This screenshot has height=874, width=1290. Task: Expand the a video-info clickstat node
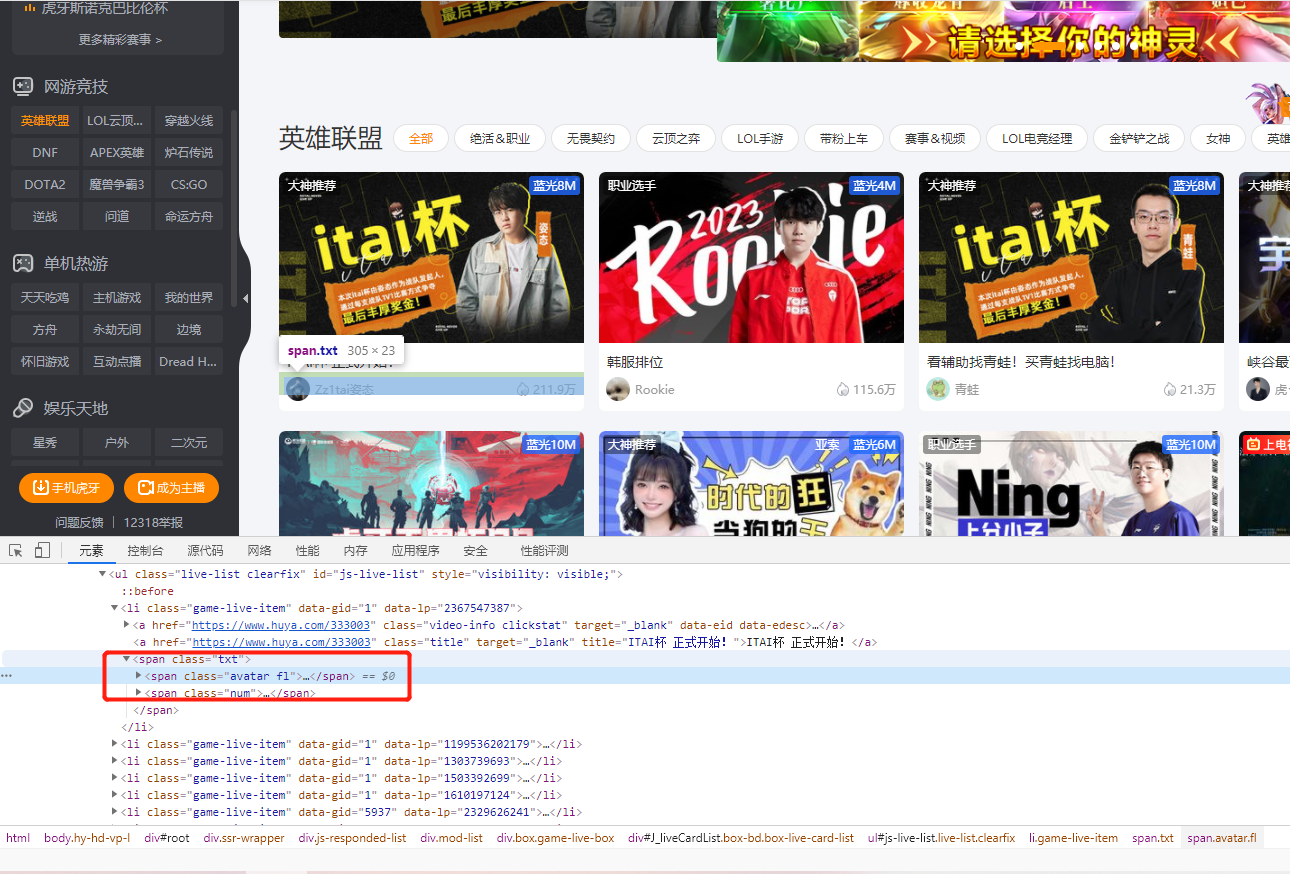pyautogui.click(x=126, y=625)
